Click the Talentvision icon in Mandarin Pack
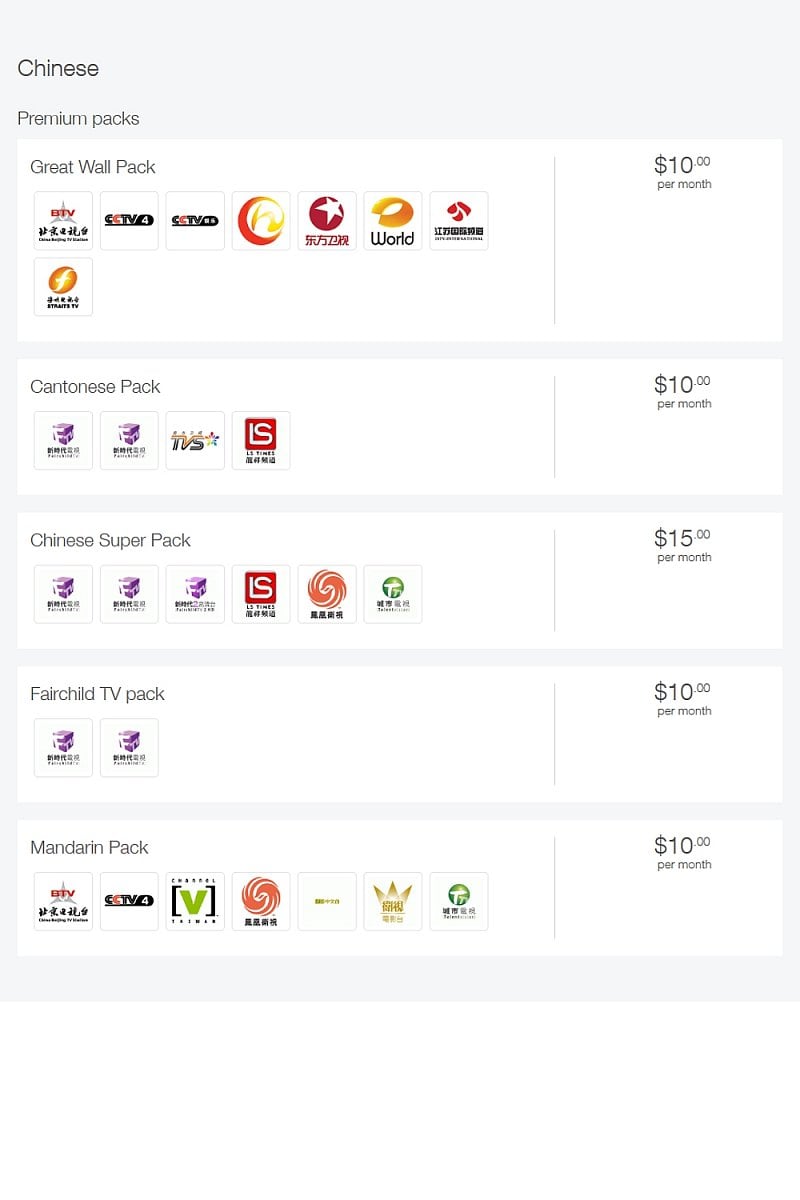The height and width of the screenshot is (1200, 800). tap(459, 901)
